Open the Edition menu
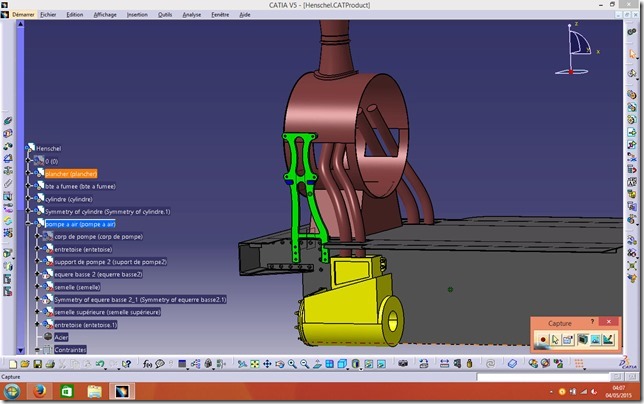Screen dimensions: 644x404 click(75, 14)
